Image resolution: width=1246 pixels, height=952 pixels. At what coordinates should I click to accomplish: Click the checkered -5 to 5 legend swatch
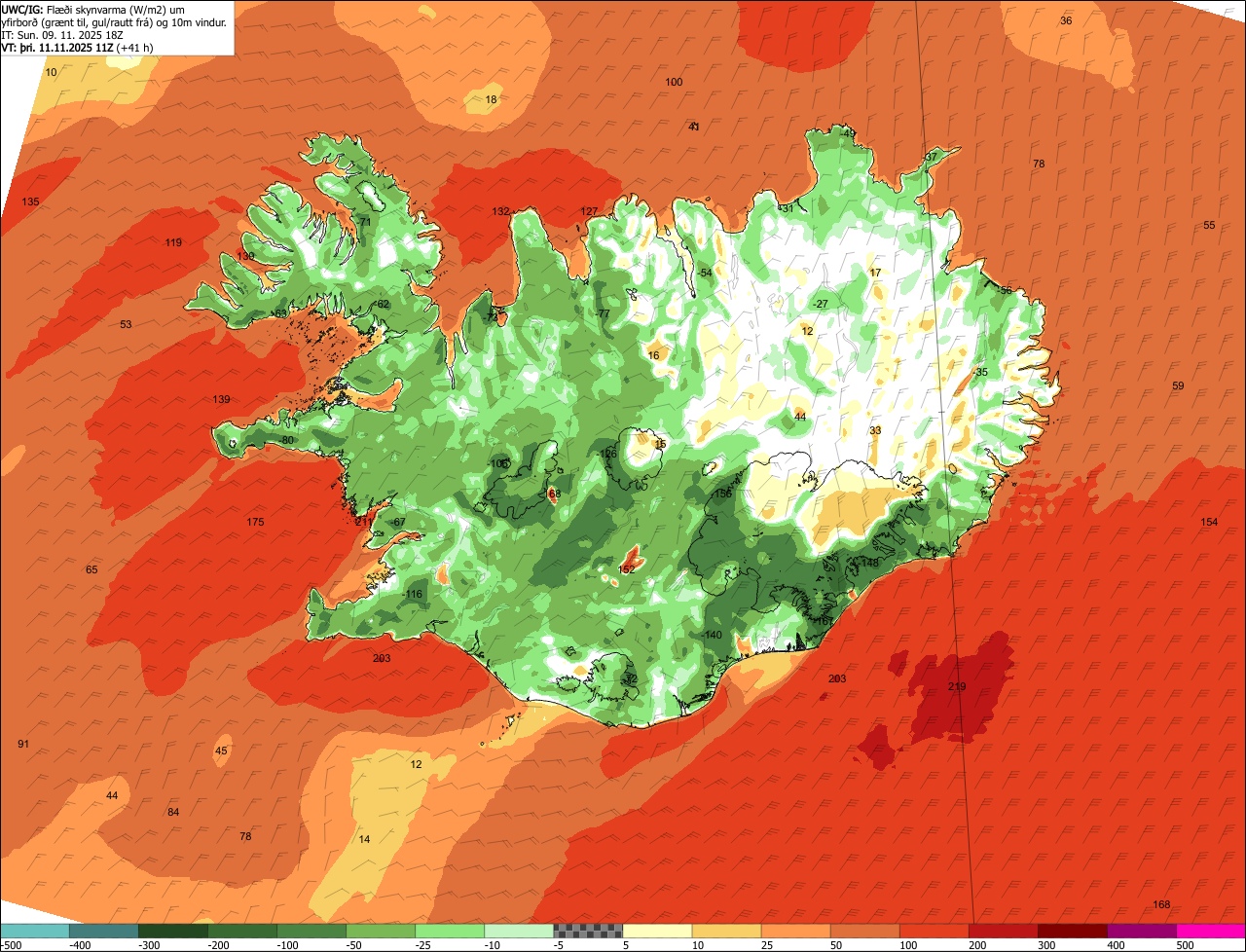[x=587, y=931]
